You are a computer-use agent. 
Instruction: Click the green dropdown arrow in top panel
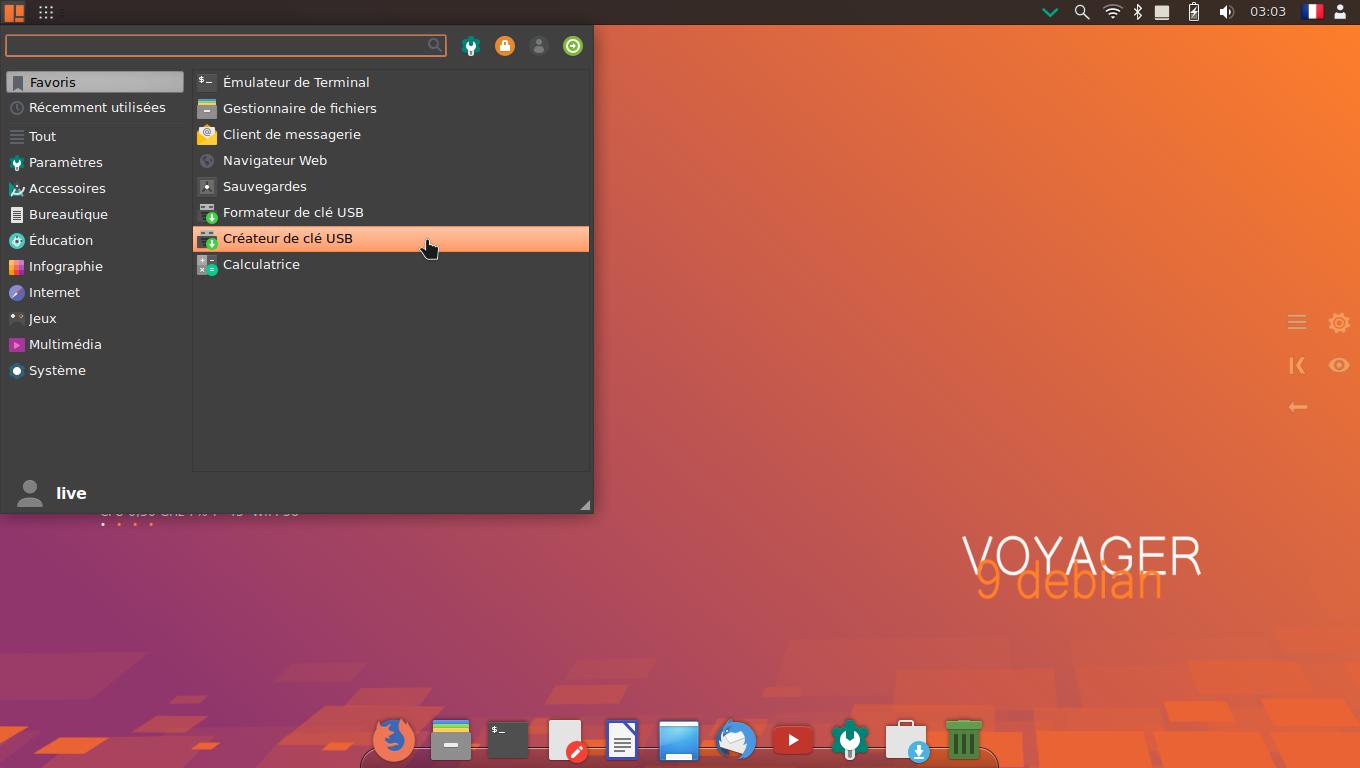tap(1050, 12)
